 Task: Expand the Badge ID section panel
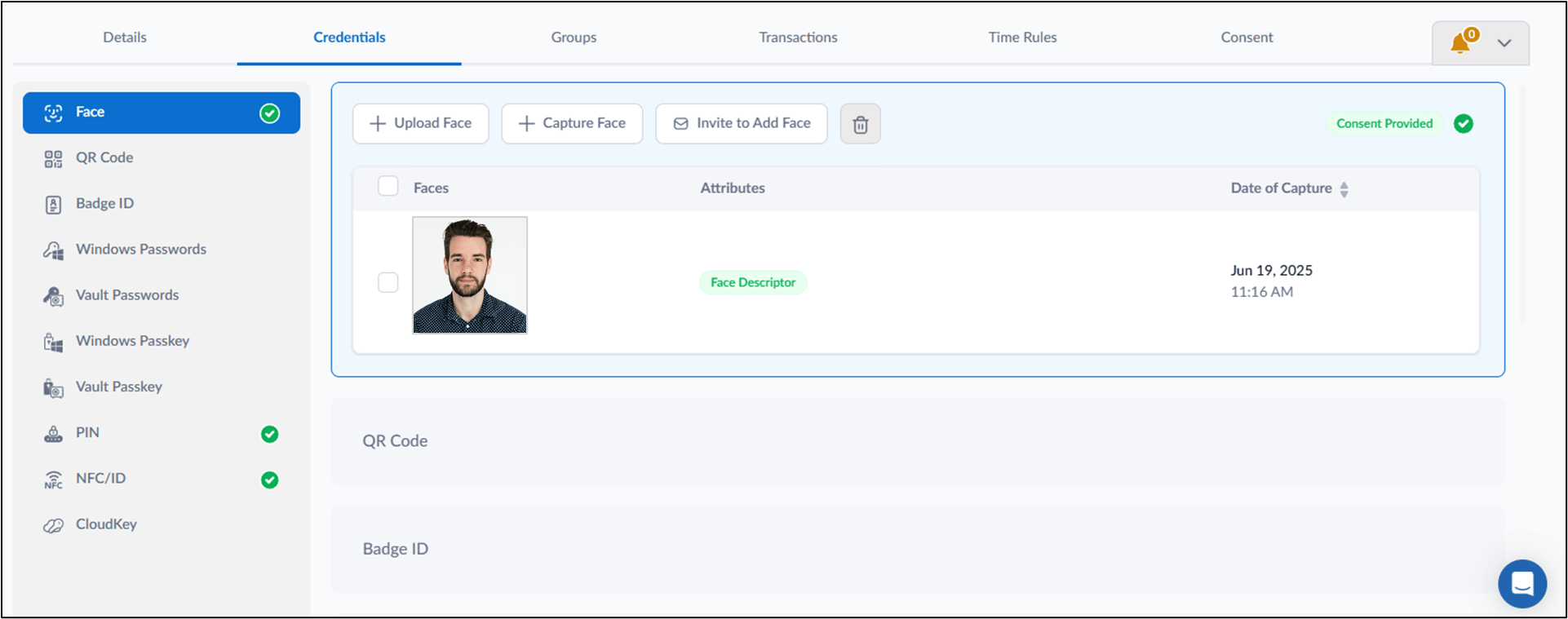(x=918, y=549)
